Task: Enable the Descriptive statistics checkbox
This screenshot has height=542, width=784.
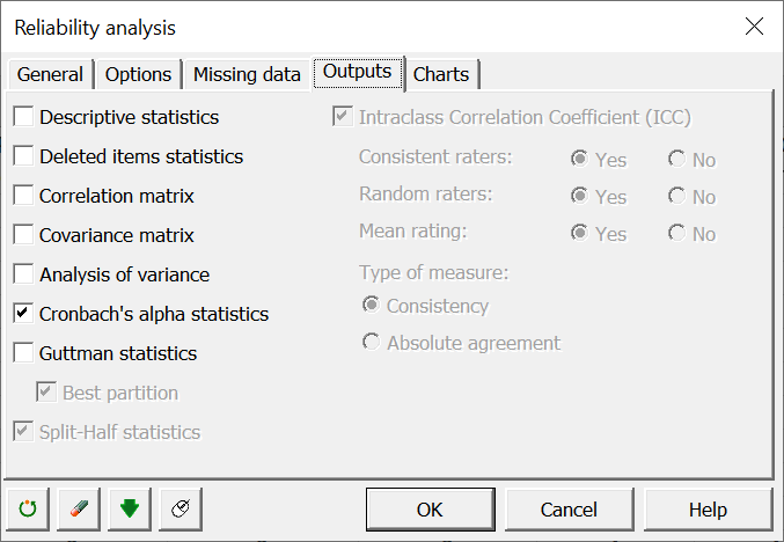Action: point(24,117)
